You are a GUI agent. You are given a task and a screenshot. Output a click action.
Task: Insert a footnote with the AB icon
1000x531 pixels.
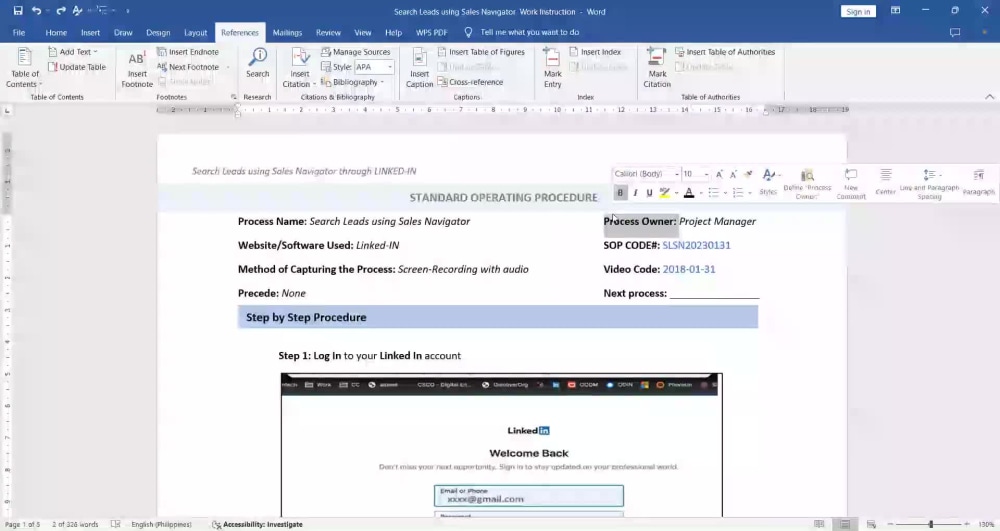click(x=137, y=68)
